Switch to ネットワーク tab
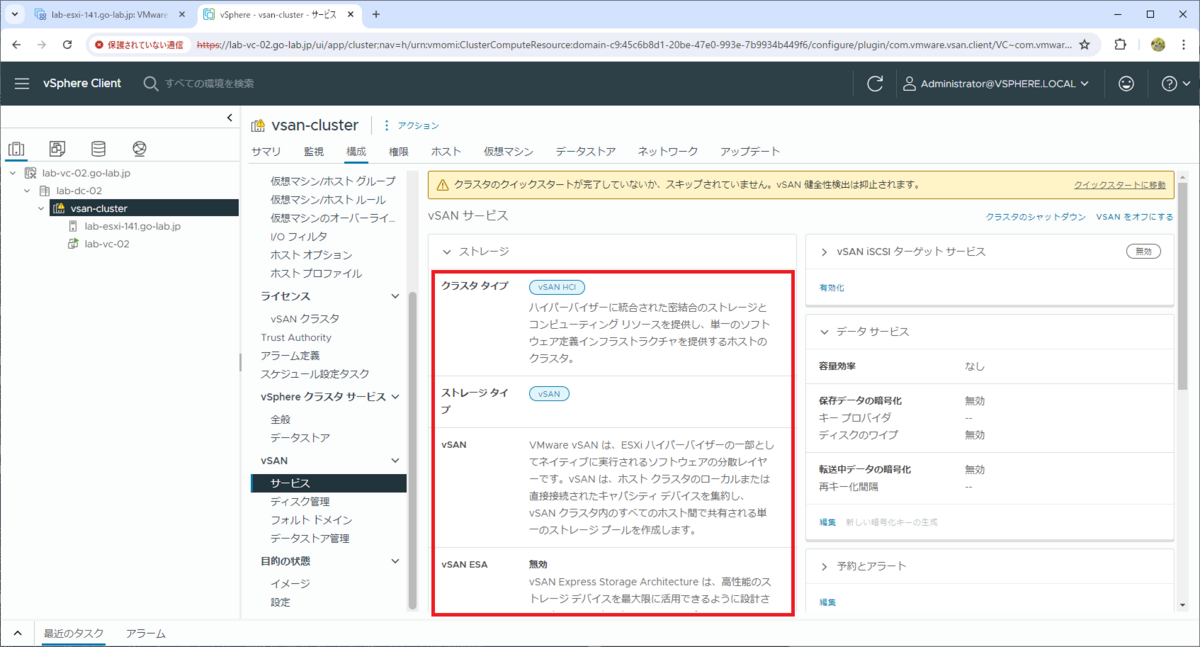1200x647 pixels. pos(668,151)
